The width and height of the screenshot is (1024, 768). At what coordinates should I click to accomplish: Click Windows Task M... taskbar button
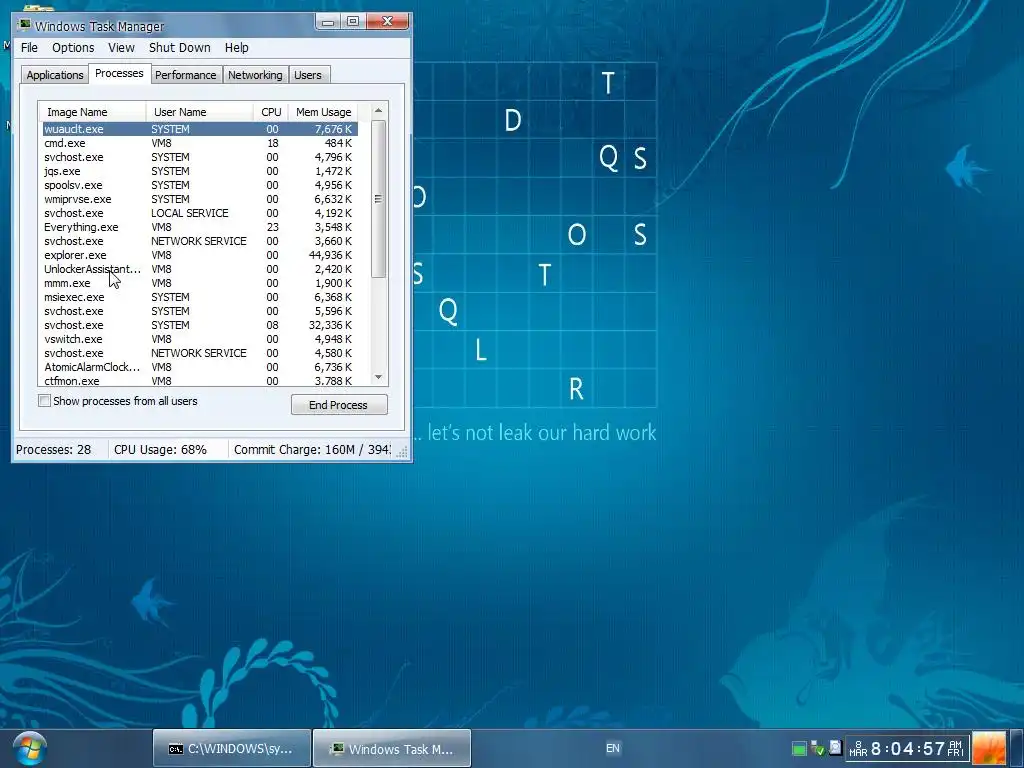tap(392, 749)
